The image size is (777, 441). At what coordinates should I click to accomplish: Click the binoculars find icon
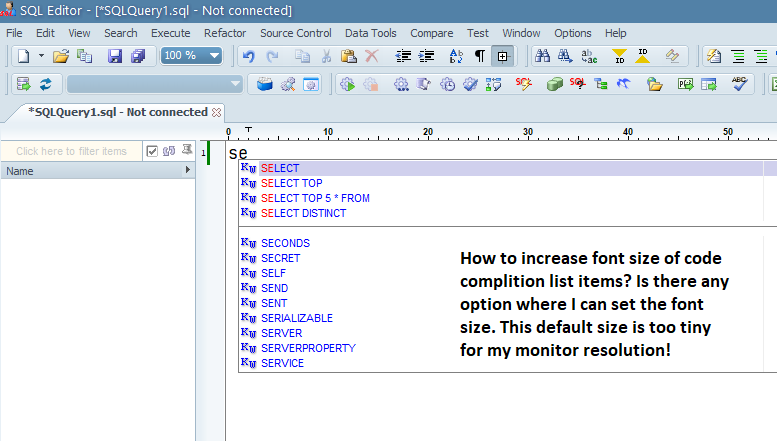pyautogui.click(x=543, y=56)
